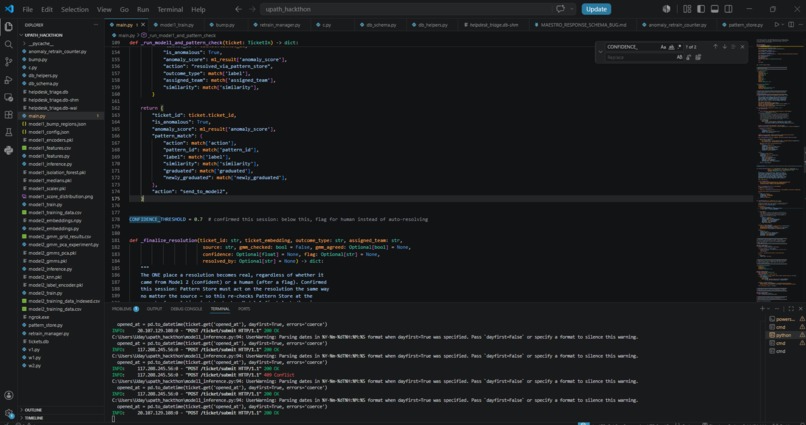Click the Update button
806x425 pixels.
(x=596, y=9)
